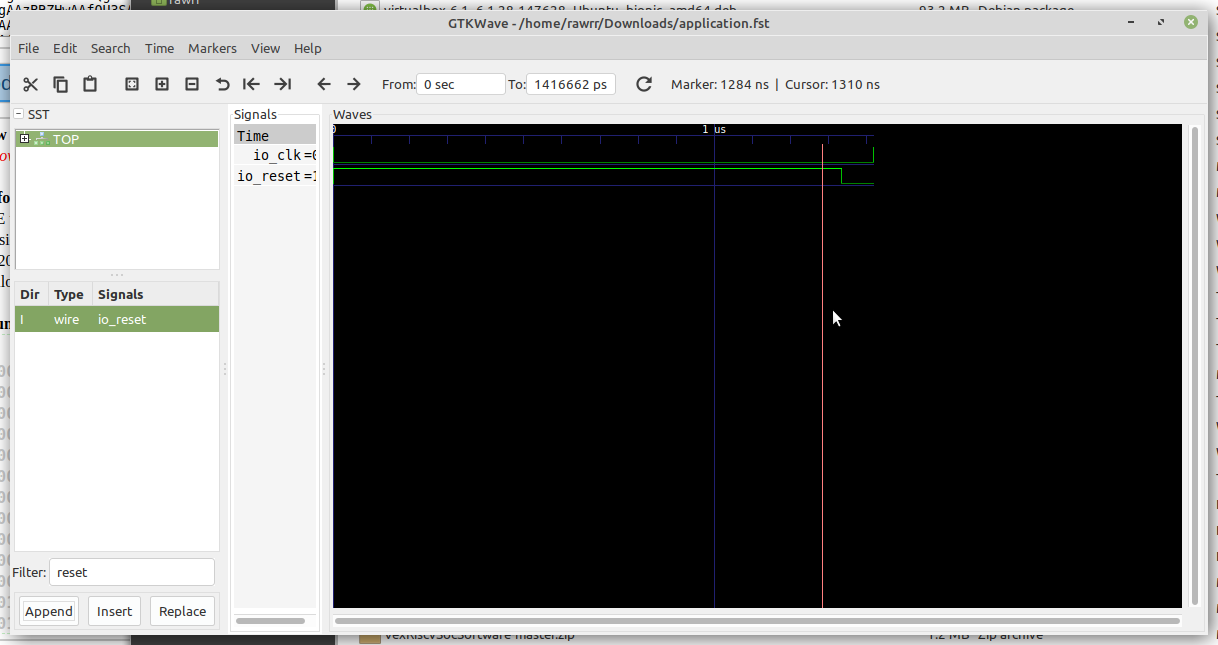Click the Zoom Fit icon

(x=131, y=84)
